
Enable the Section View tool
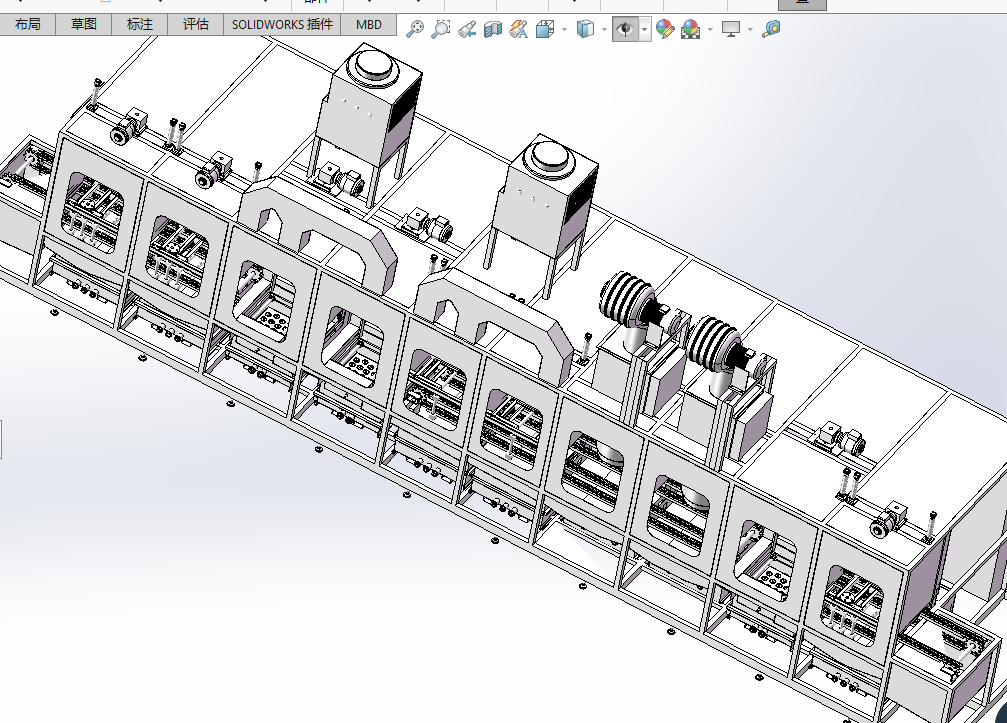(493, 30)
